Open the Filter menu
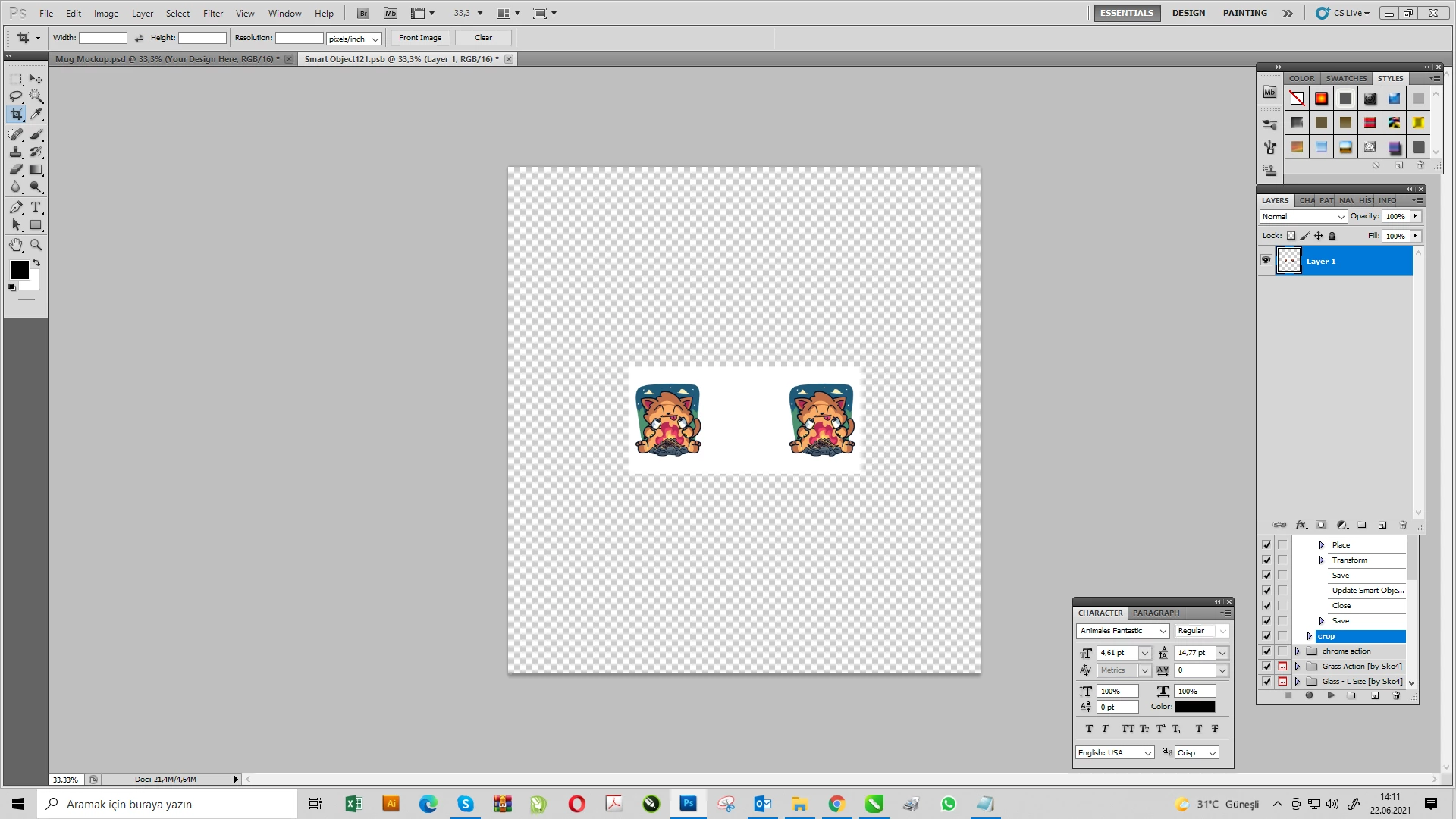Screen dimensions: 1456x819 213,13
